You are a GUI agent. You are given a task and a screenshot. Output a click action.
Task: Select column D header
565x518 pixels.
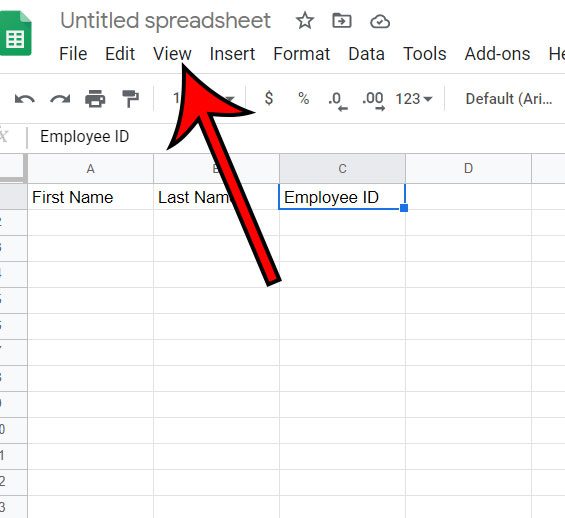pos(468,168)
